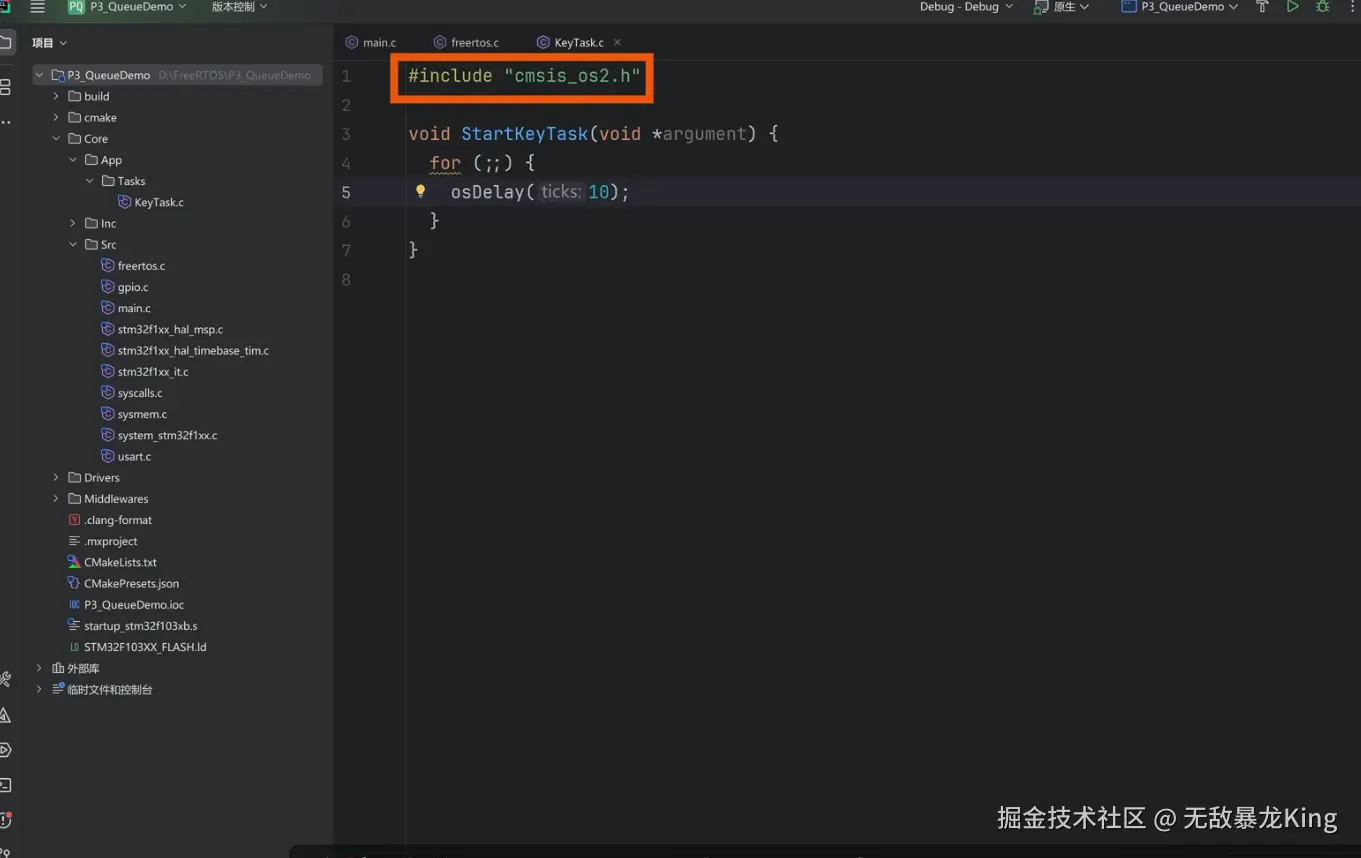Select CMakePresets.json file
1361x858 pixels.
(132, 583)
